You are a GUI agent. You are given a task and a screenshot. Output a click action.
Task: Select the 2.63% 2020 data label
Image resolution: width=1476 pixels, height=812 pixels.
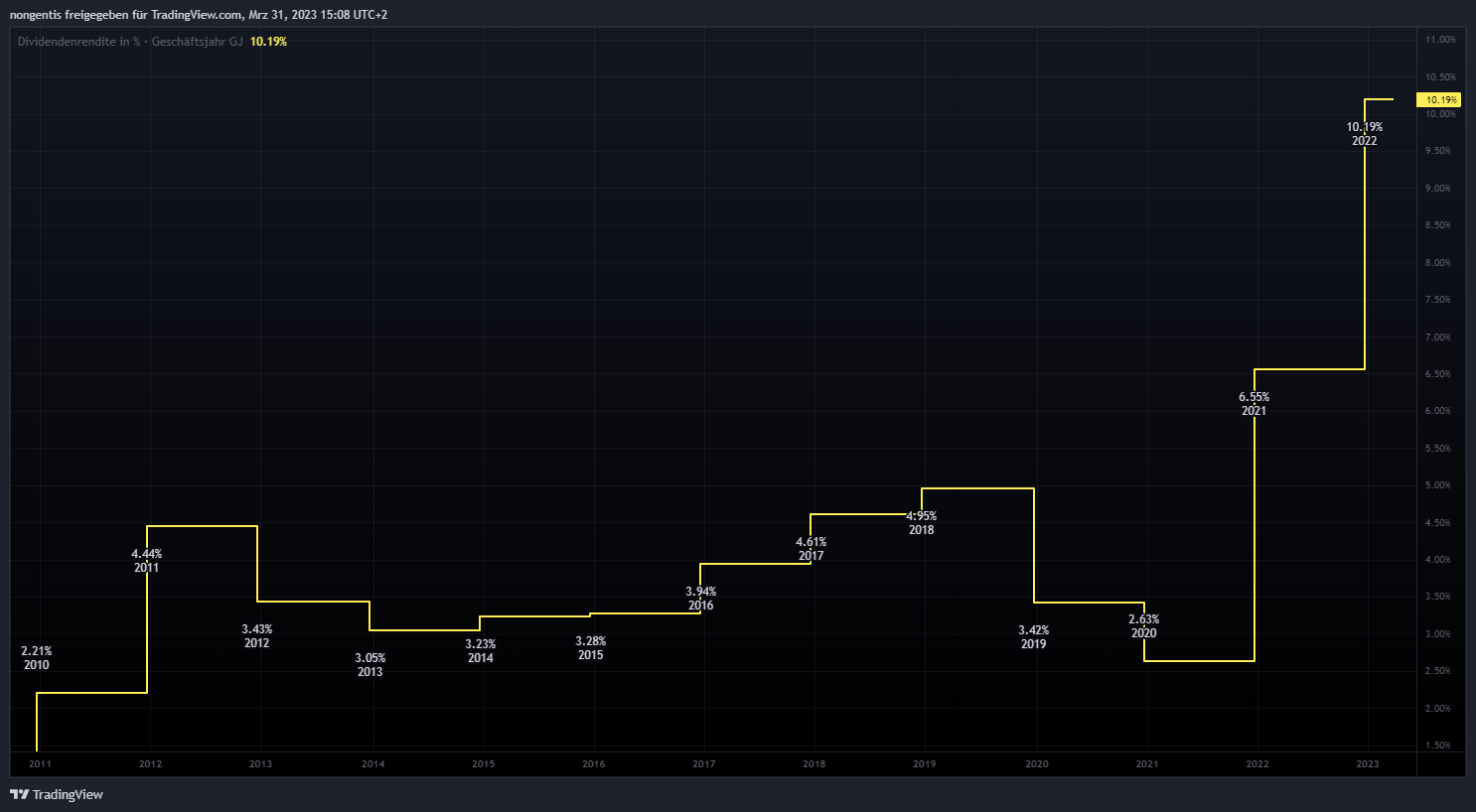1144,626
